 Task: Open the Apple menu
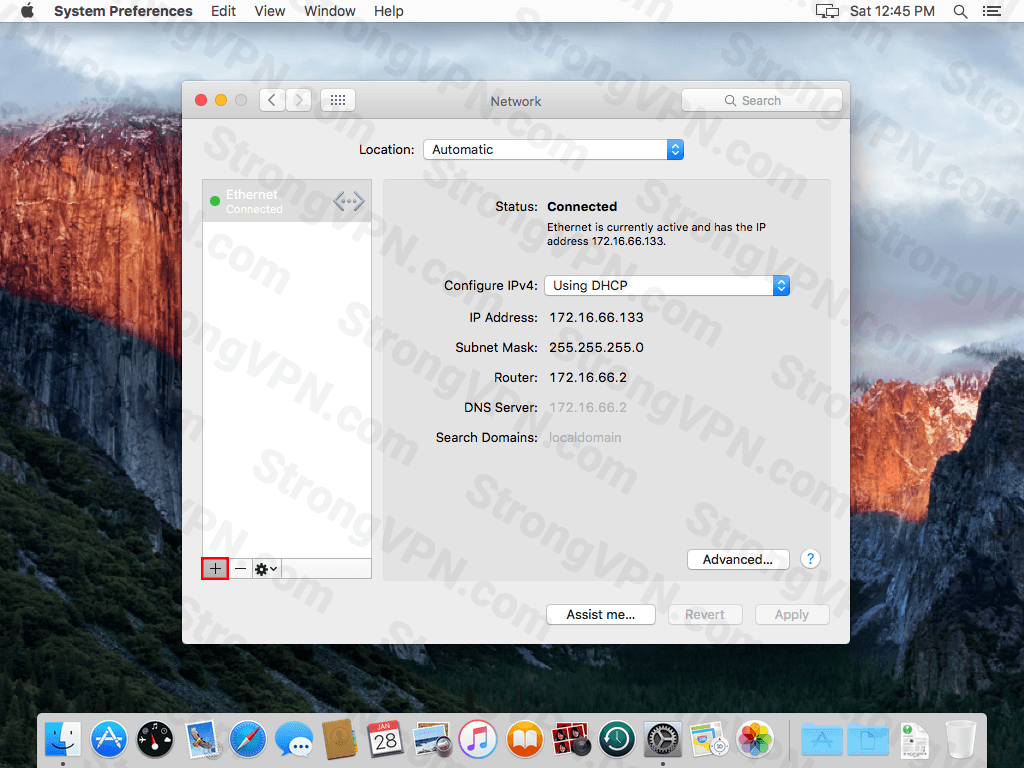click(27, 11)
